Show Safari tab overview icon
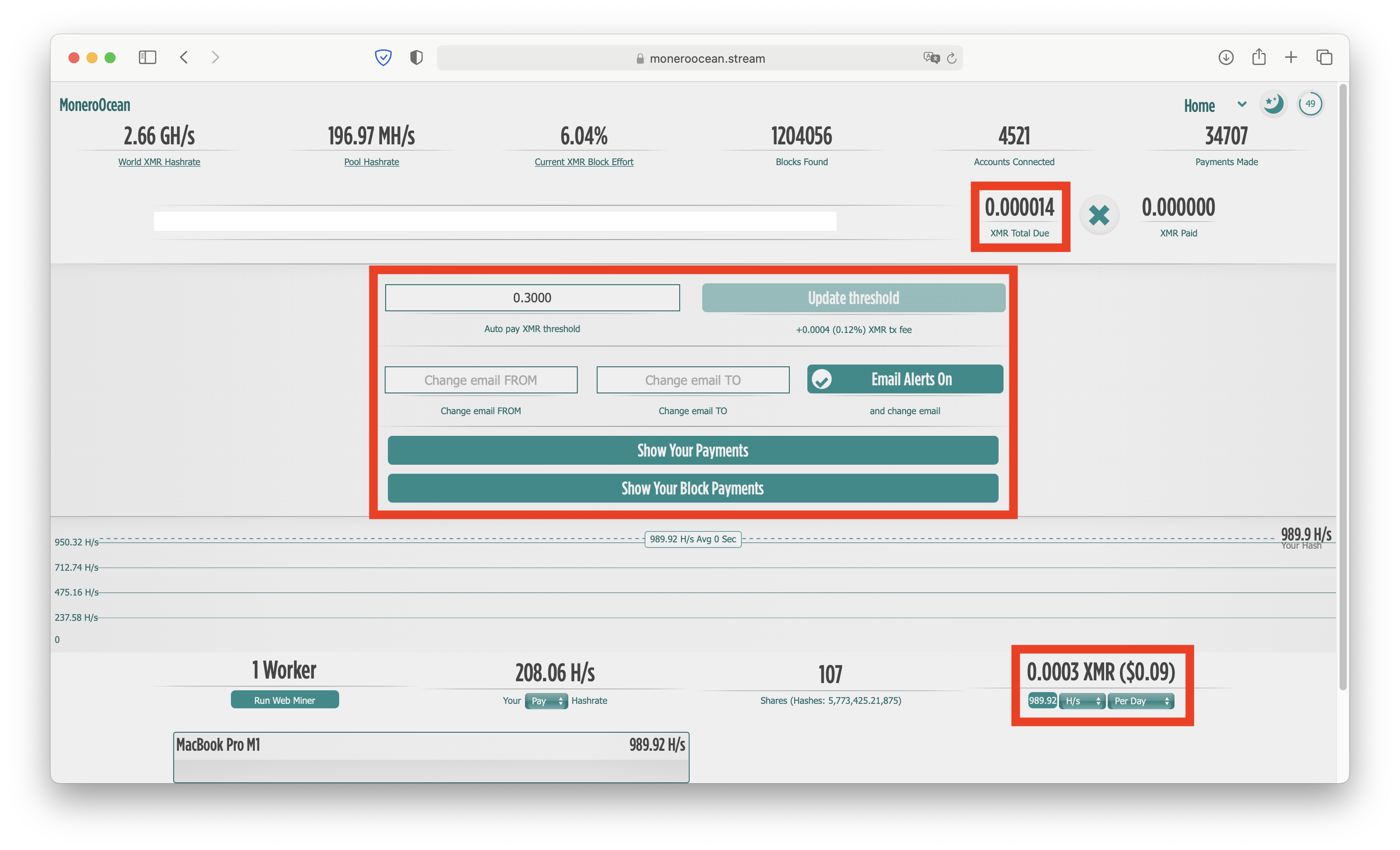This screenshot has height=850, width=1400. pos(1324,57)
